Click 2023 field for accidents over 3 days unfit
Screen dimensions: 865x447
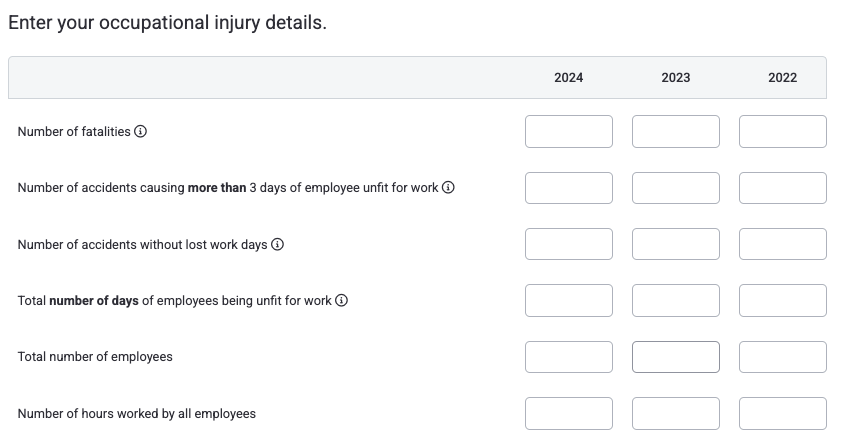click(676, 188)
